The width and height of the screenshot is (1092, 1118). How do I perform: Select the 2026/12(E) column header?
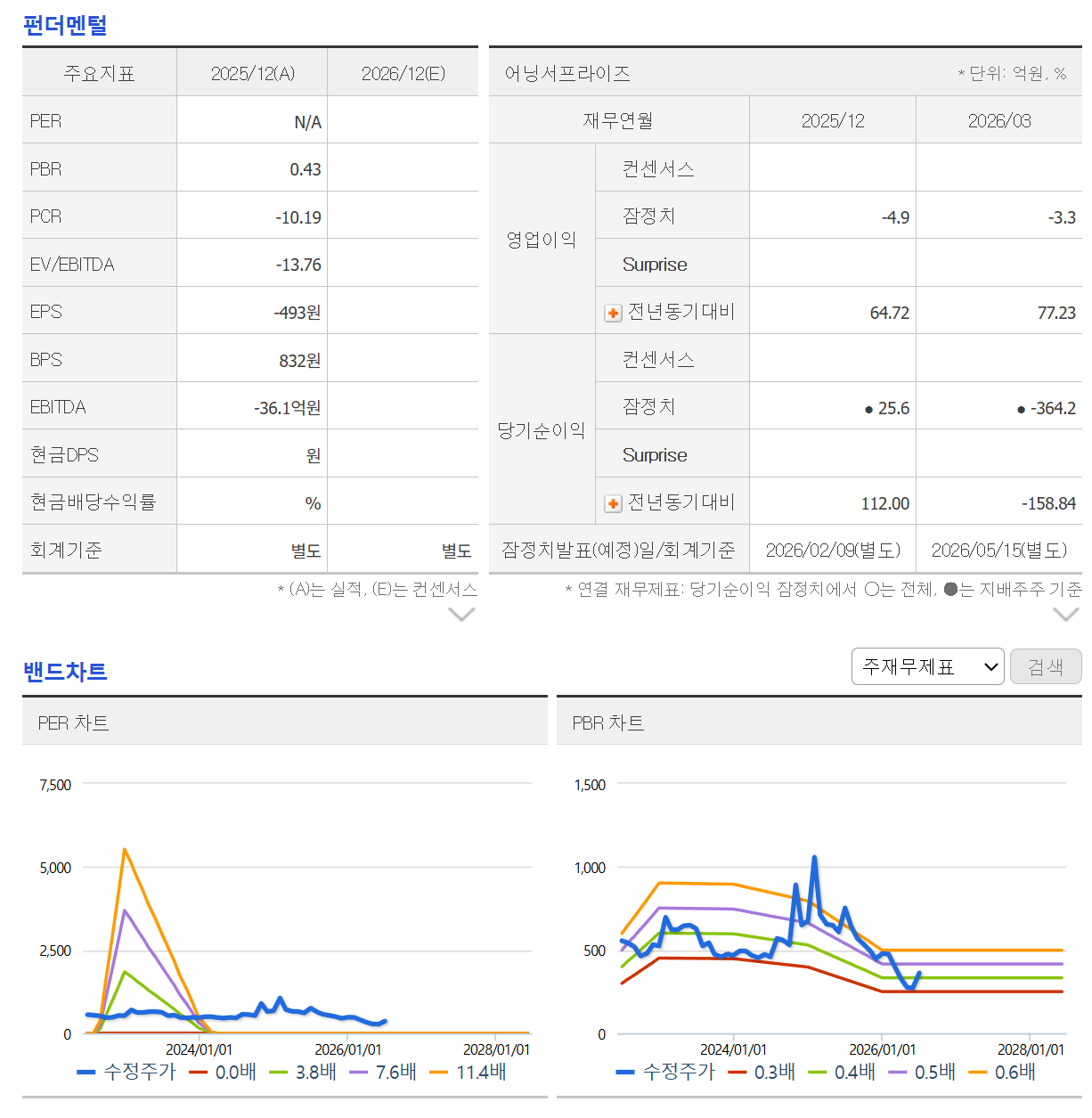pos(403,73)
